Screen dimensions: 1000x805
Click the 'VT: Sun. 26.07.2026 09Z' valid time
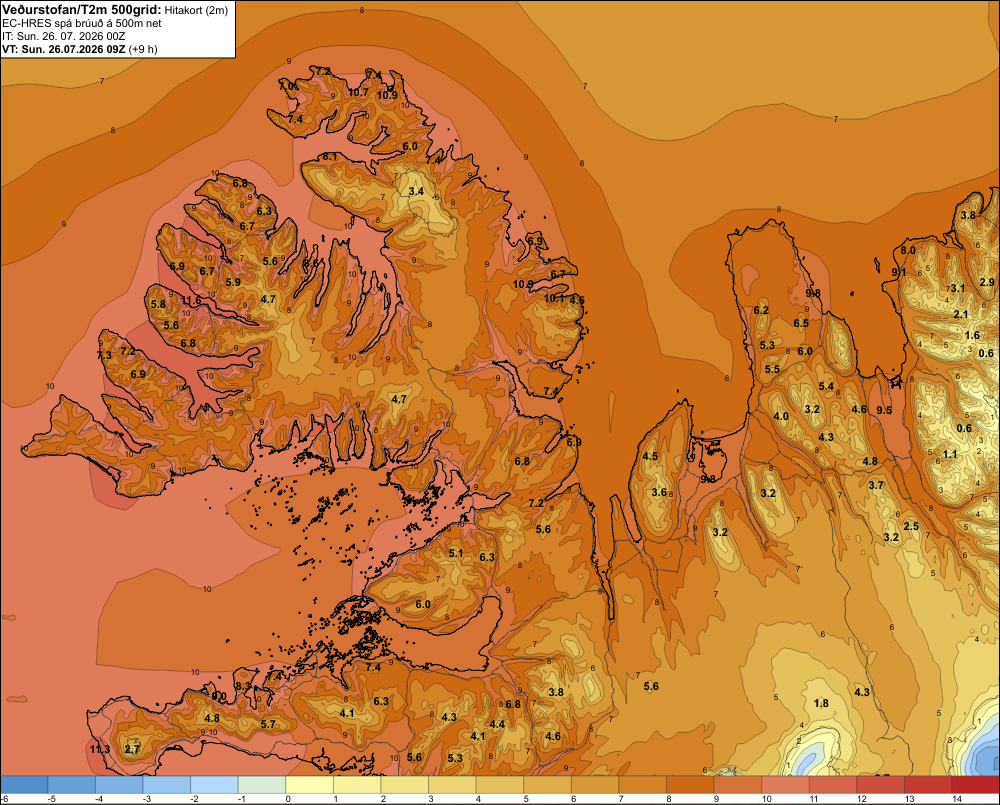(x=64, y=49)
